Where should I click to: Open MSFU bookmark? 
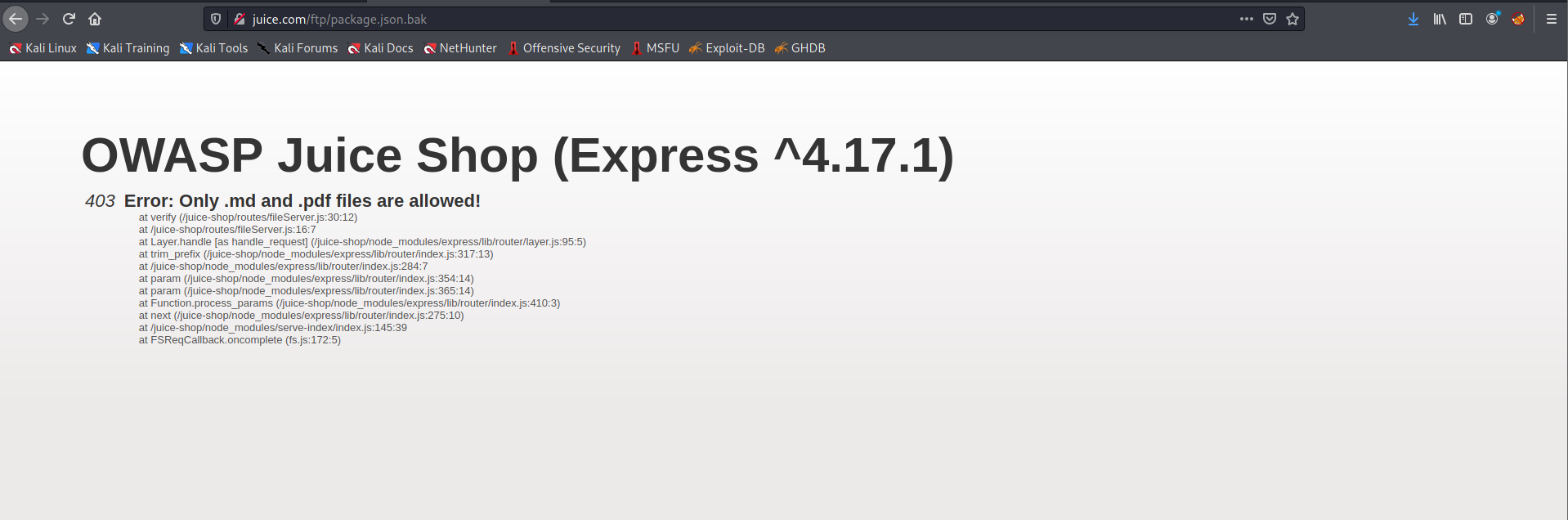[655, 48]
